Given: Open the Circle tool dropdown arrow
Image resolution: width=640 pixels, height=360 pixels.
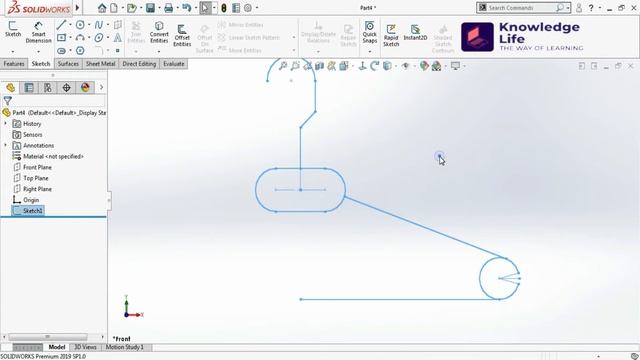Looking at the screenshot, I should point(89,25).
